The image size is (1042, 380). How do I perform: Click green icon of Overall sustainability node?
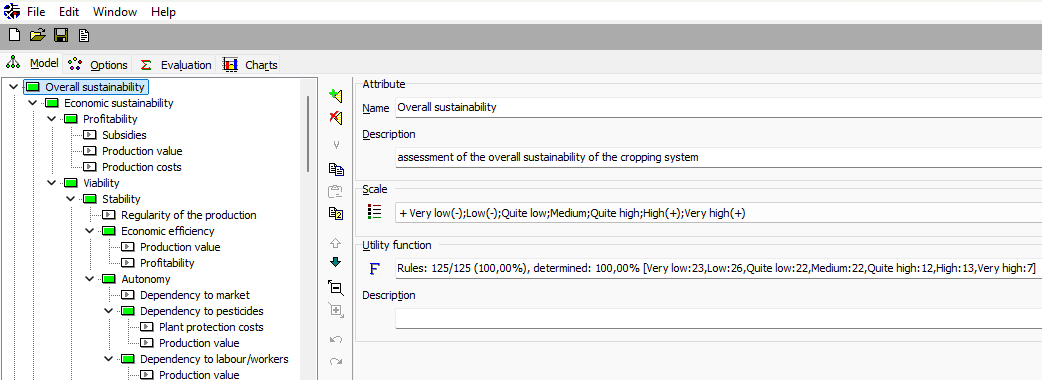click(x=33, y=87)
